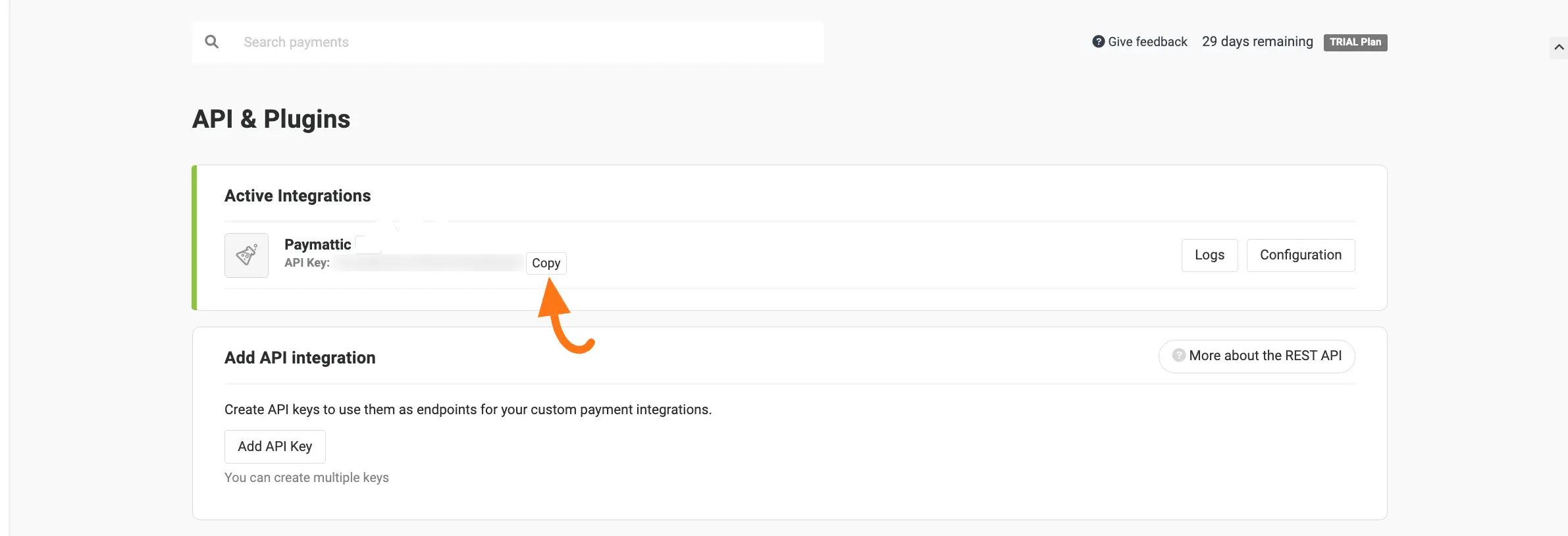Image resolution: width=1568 pixels, height=536 pixels.
Task: Click the Give feedback question mark icon
Action: [x=1098, y=41]
